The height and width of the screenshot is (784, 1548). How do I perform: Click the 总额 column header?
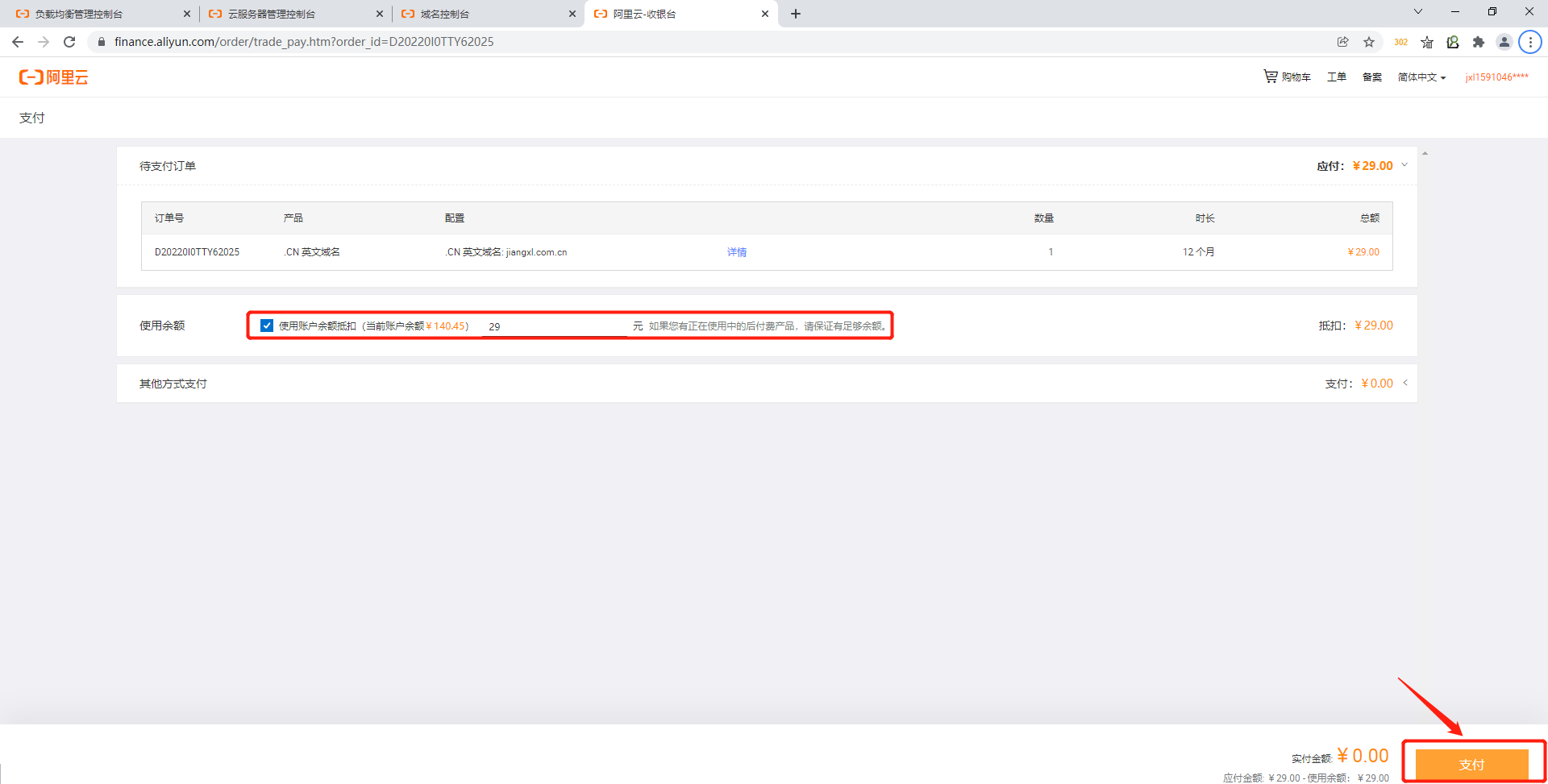[1370, 218]
